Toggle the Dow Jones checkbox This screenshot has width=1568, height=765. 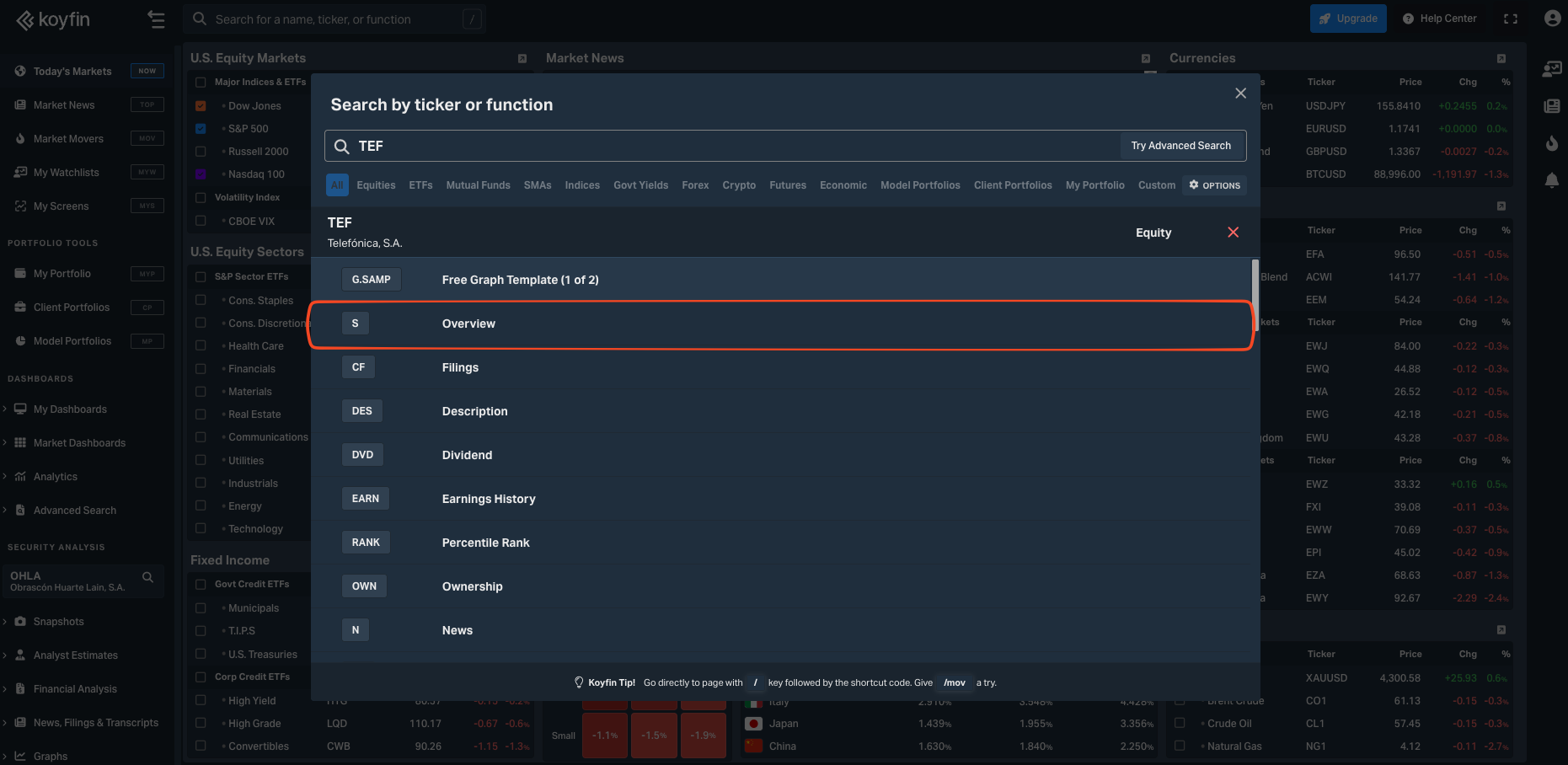click(201, 106)
